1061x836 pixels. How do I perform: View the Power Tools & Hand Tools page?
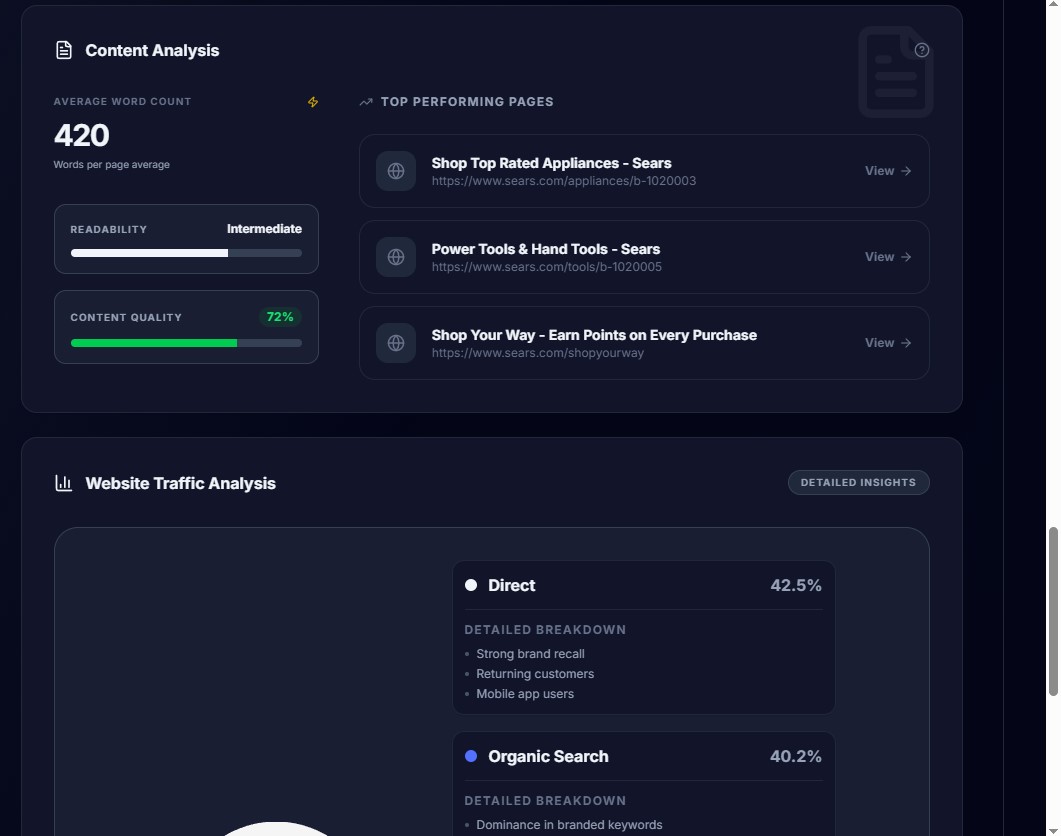pyautogui.click(x=888, y=257)
